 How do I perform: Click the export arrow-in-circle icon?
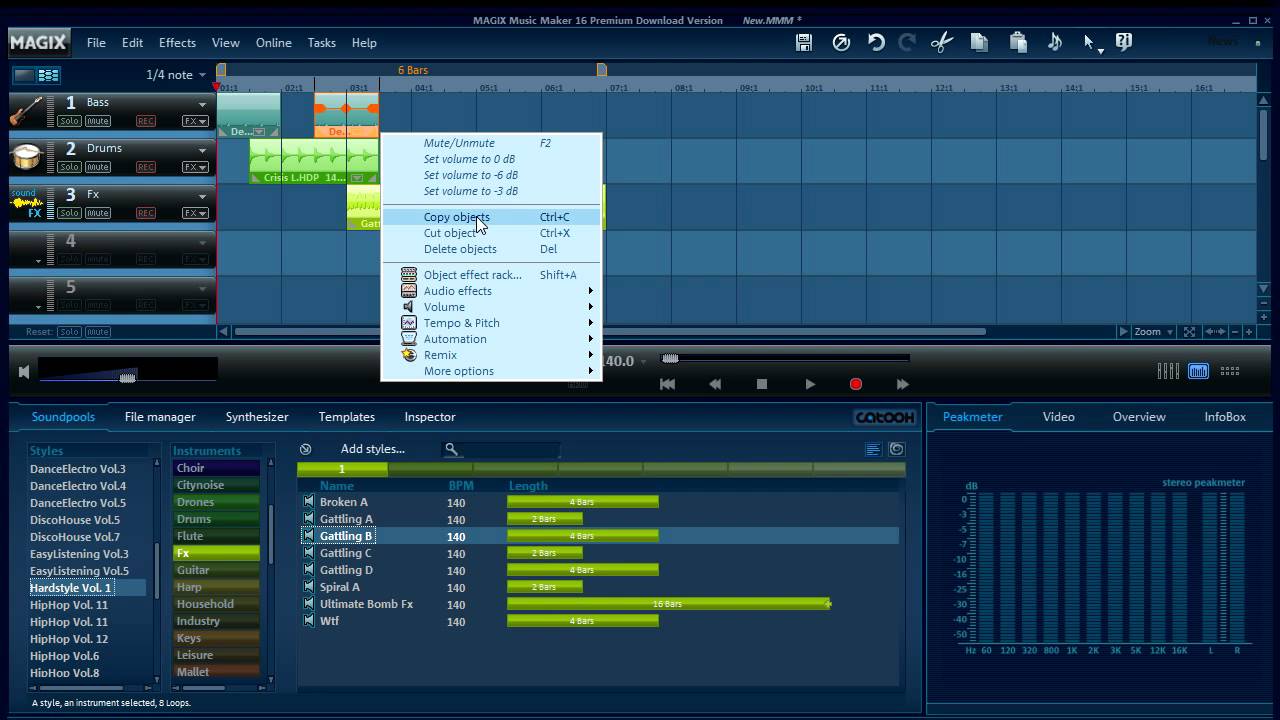pyautogui.click(x=841, y=42)
